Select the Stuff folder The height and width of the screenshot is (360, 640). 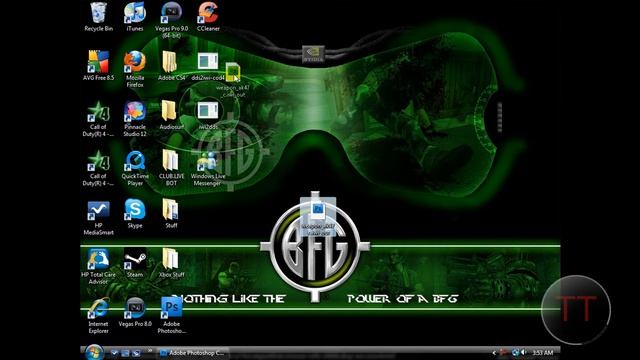[171, 213]
